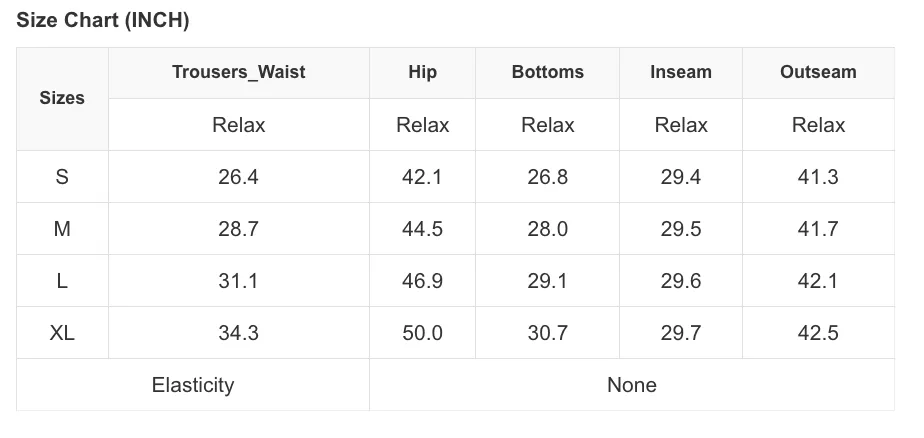The width and height of the screenshot is (924, 438).
Task: Click inseam value 29.7 for size XL
Action: (681, 333)
